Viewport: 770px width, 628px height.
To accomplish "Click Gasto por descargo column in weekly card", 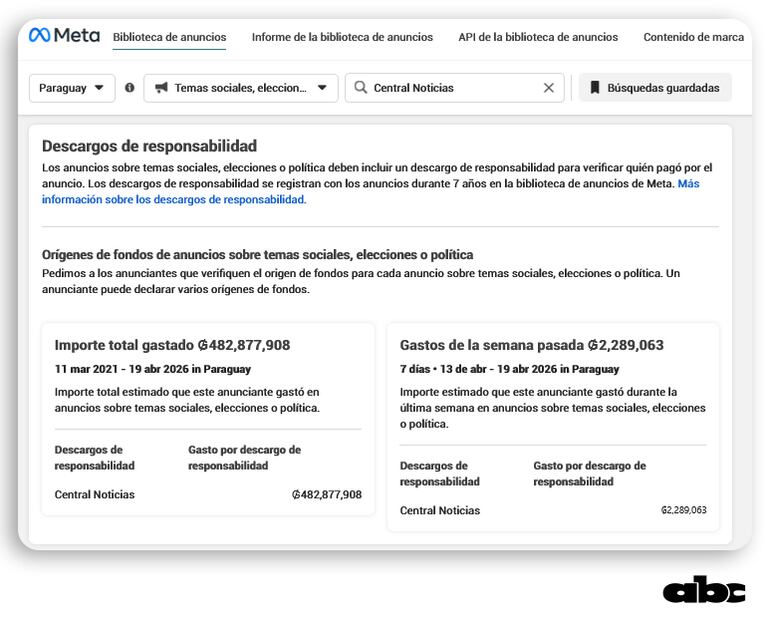I will [590, 474].
